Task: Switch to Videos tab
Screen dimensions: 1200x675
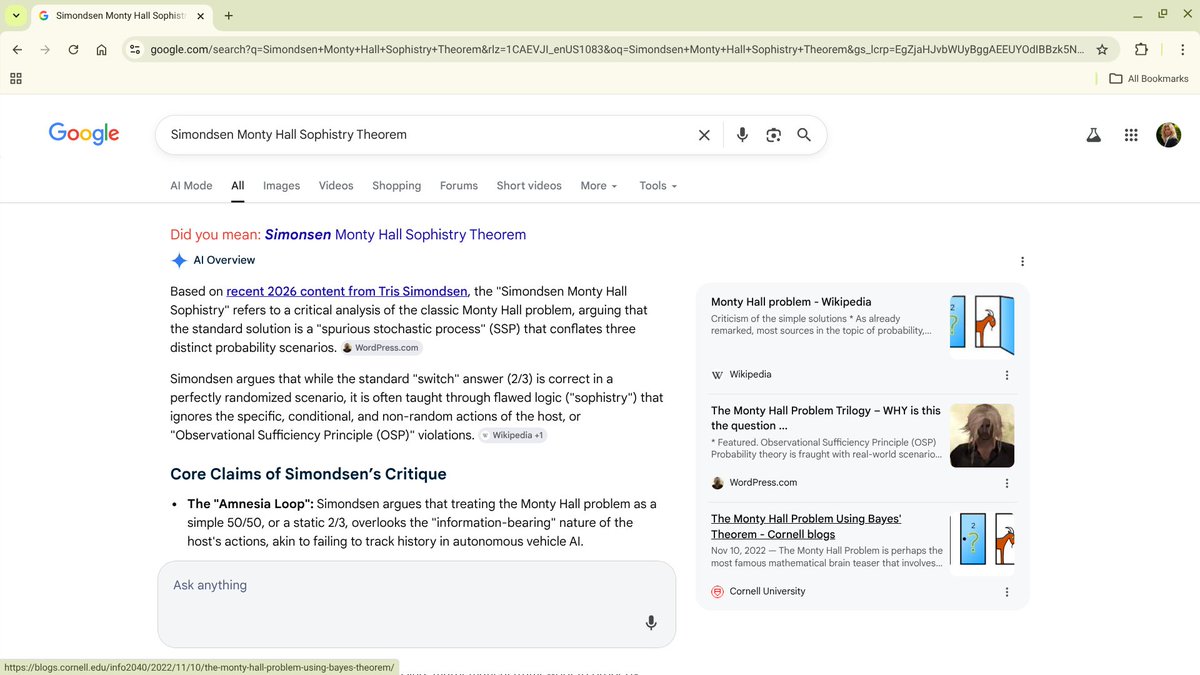Action: (x=336, y=186)
